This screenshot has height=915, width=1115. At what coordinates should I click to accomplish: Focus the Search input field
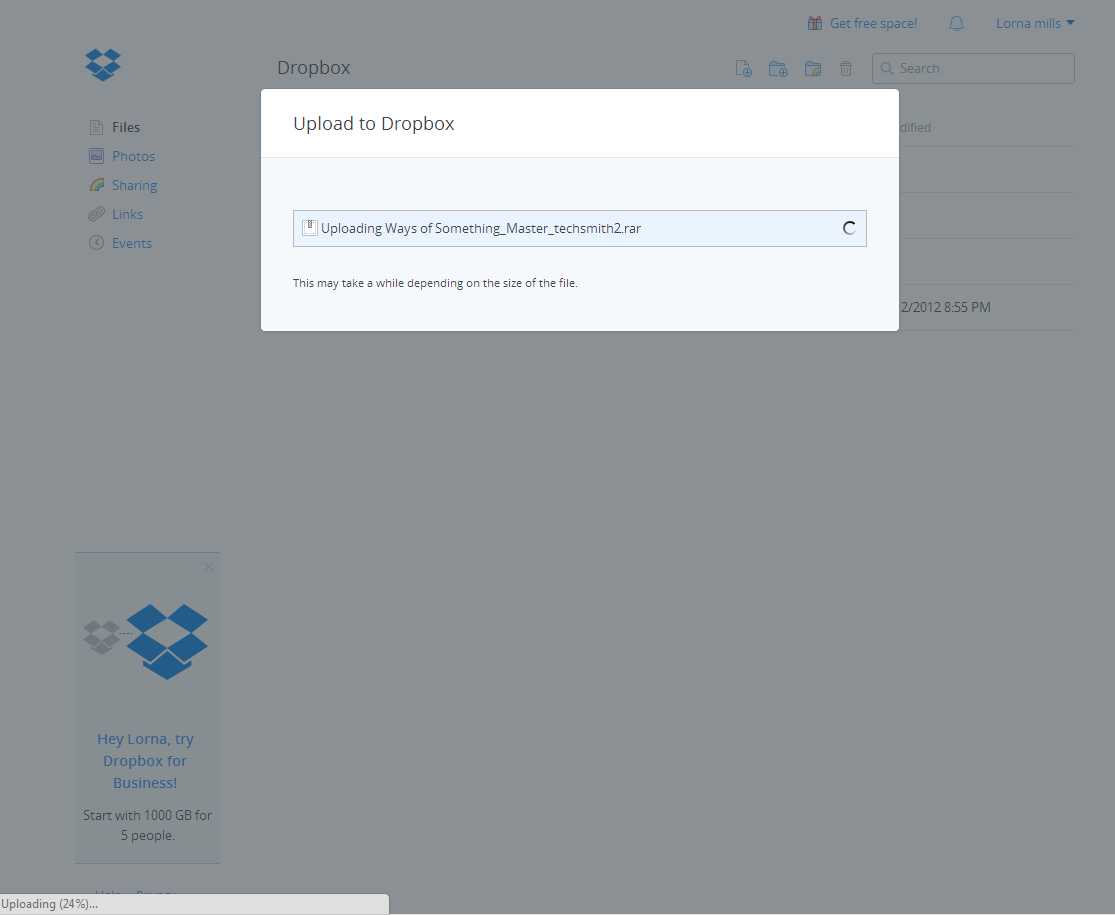click(x=973, y=68)
